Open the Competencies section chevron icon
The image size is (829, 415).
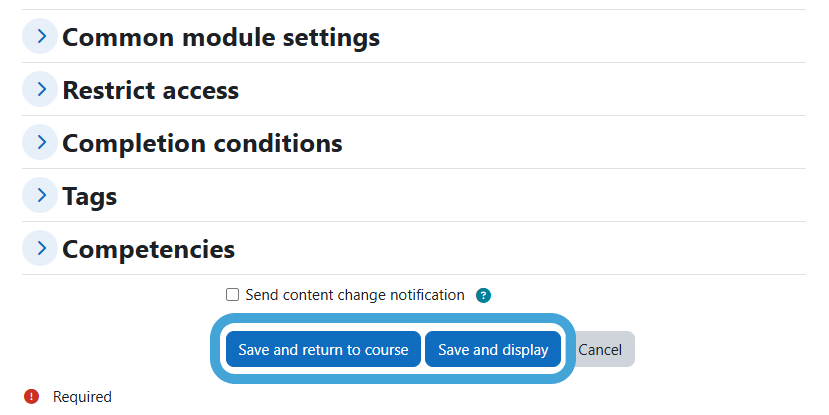coord(40,248)
